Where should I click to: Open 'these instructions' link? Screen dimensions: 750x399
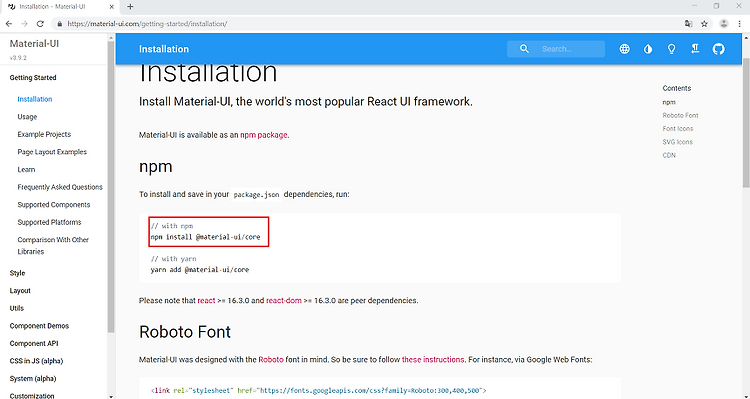(x=433, y=360)
